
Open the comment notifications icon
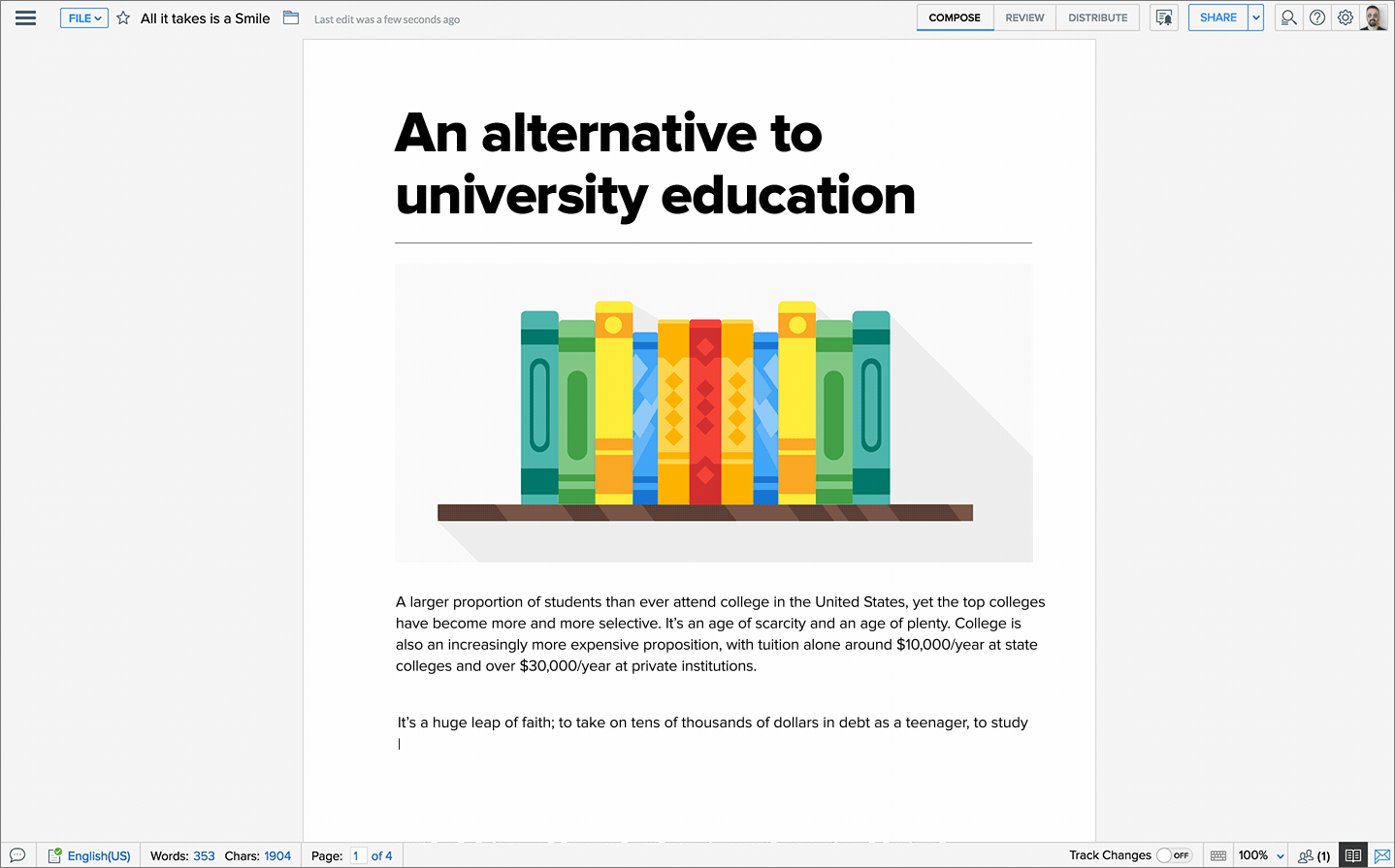point(1164,17)
